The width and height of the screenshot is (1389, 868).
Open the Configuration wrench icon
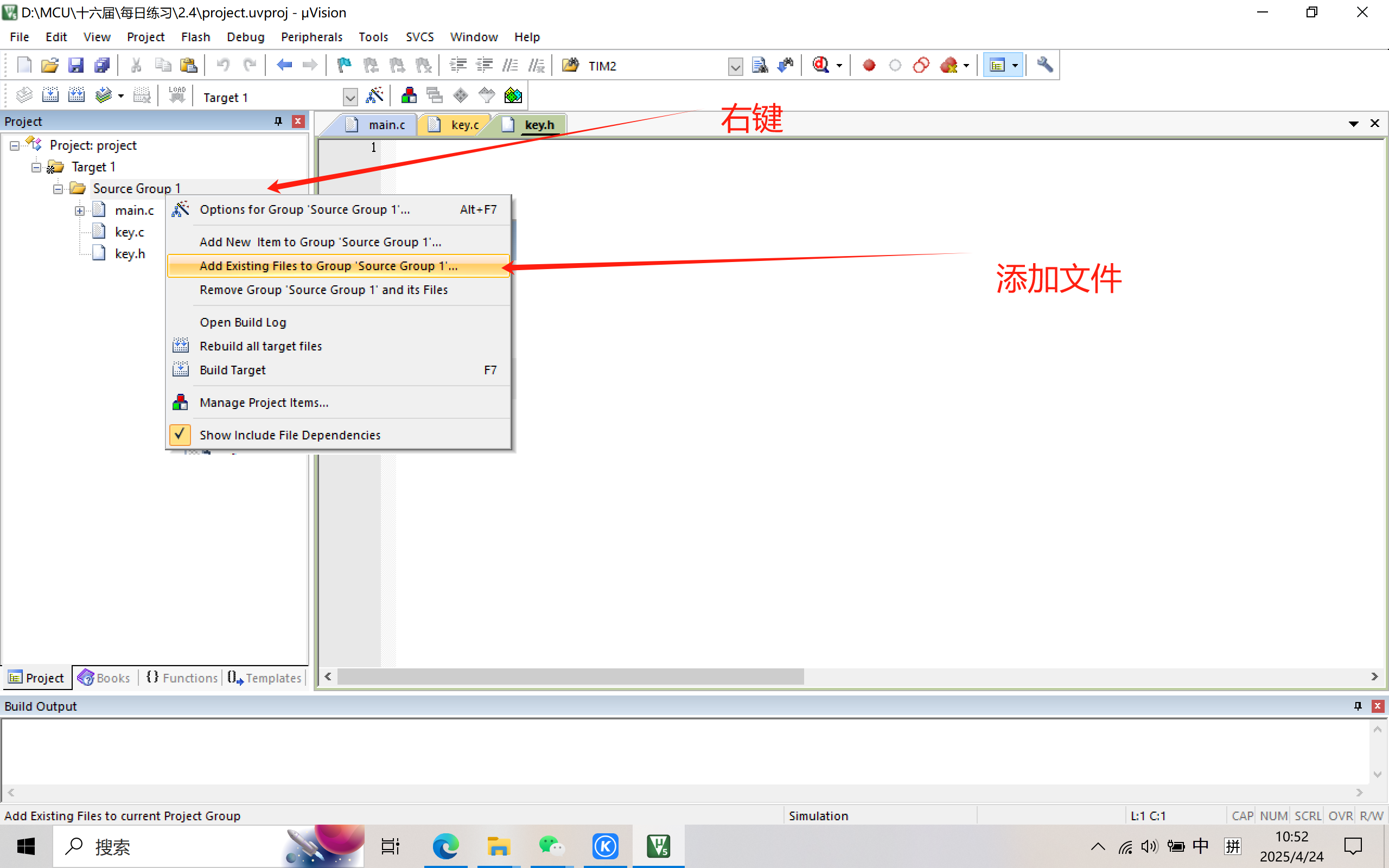click(x=1044, y=66)
